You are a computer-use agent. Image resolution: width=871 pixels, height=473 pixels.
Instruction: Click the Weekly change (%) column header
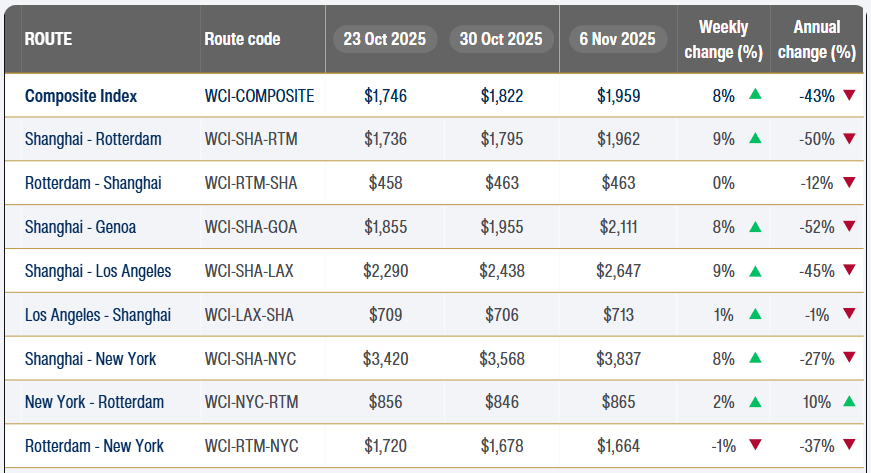[x=724, y=39]
